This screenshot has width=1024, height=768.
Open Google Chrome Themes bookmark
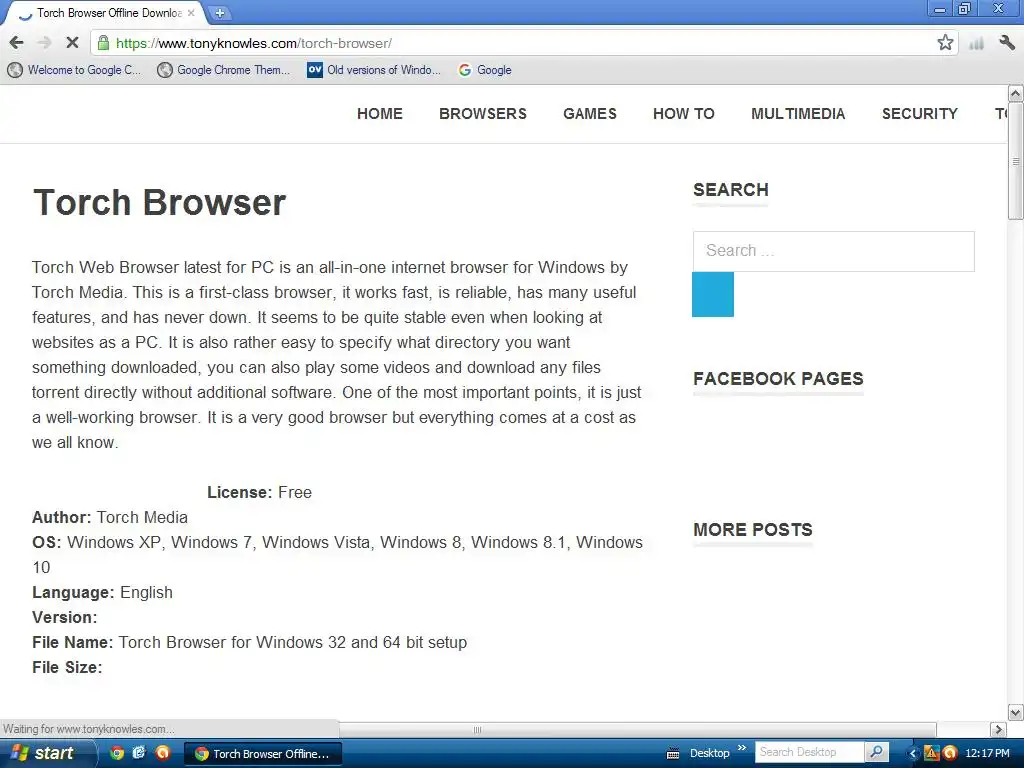(x=224, y=70)
